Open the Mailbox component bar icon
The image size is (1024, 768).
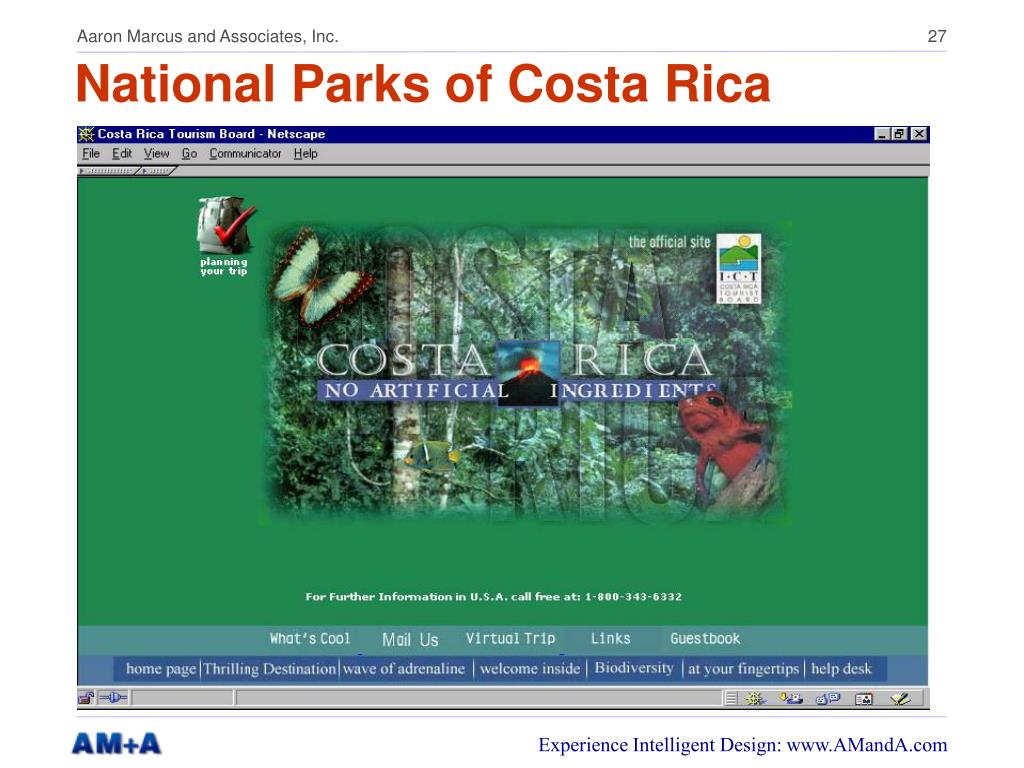[x=791, y=699]
